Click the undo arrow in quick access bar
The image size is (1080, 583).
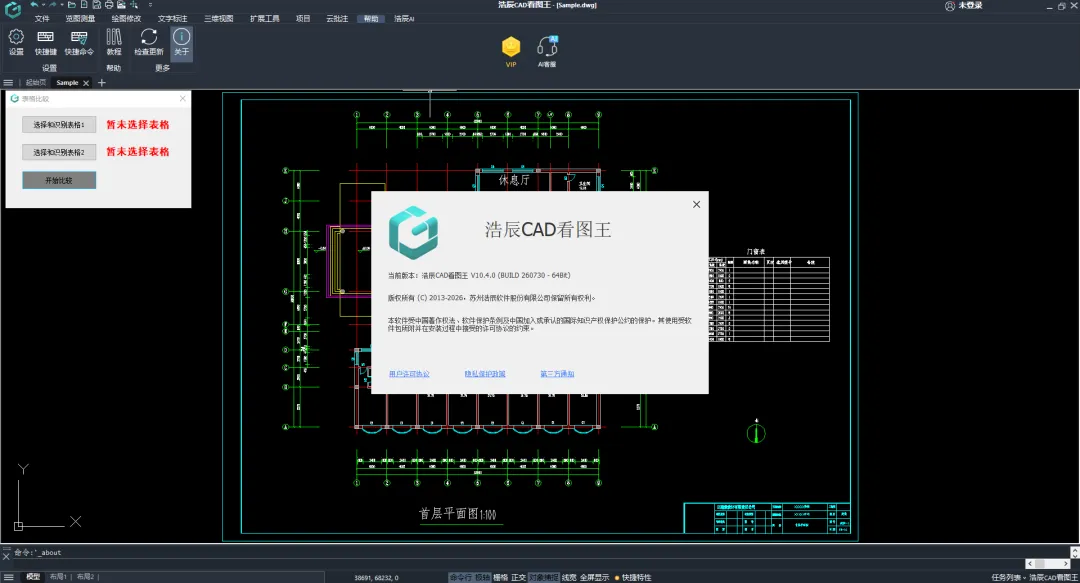click(34, 5)
